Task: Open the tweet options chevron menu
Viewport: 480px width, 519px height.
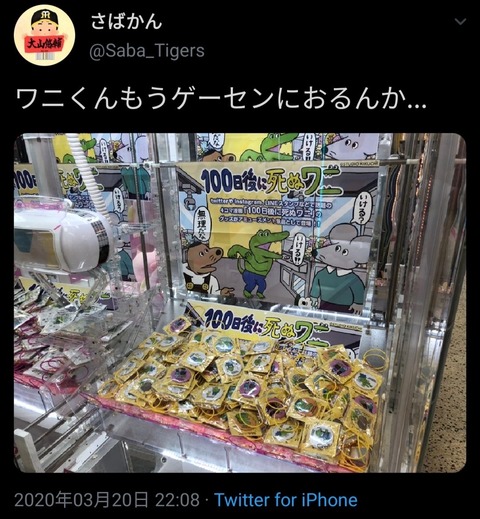Action: click(x=461, y=22)
